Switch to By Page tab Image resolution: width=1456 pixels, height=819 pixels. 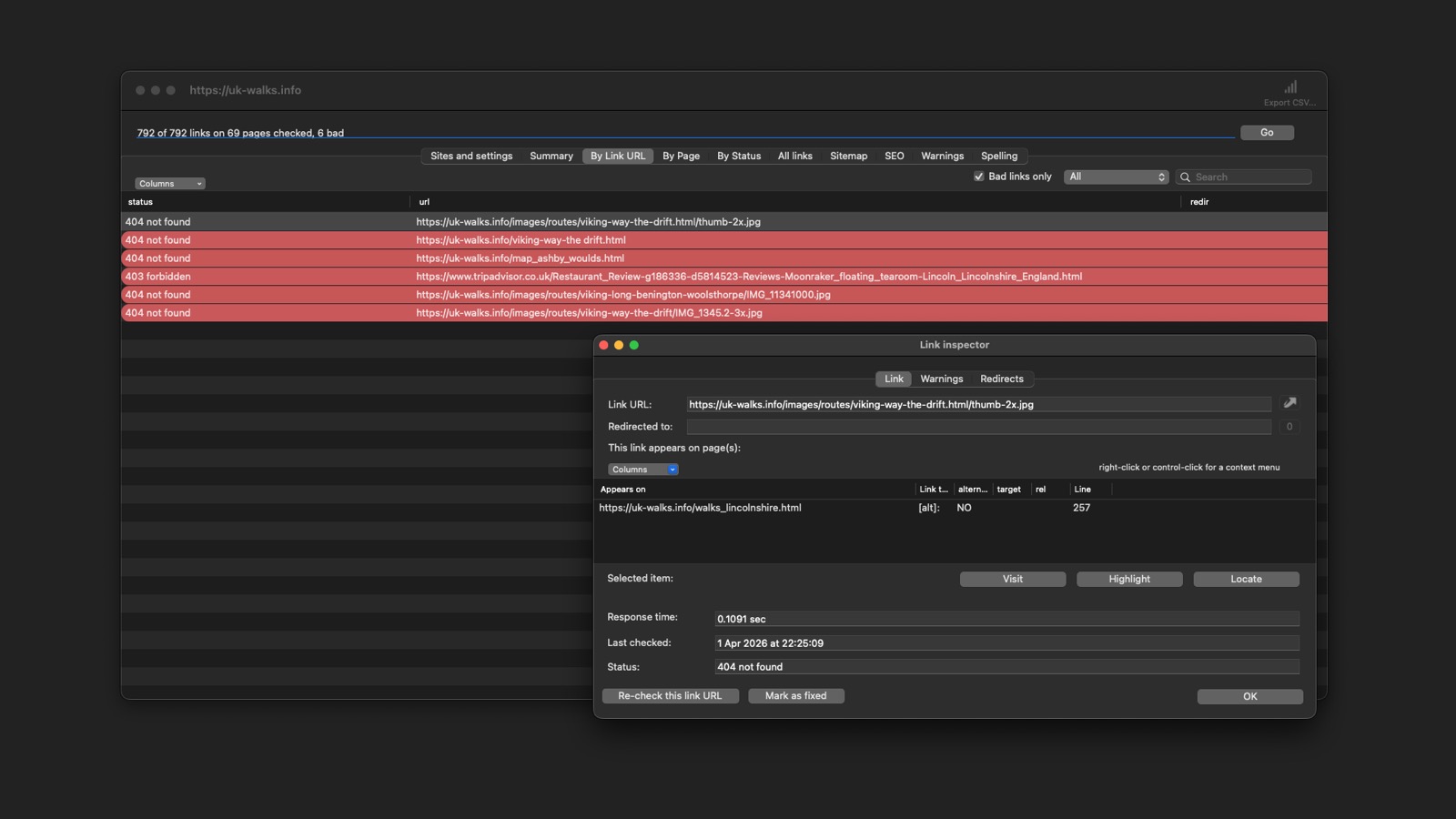click(x=681, y=156)
